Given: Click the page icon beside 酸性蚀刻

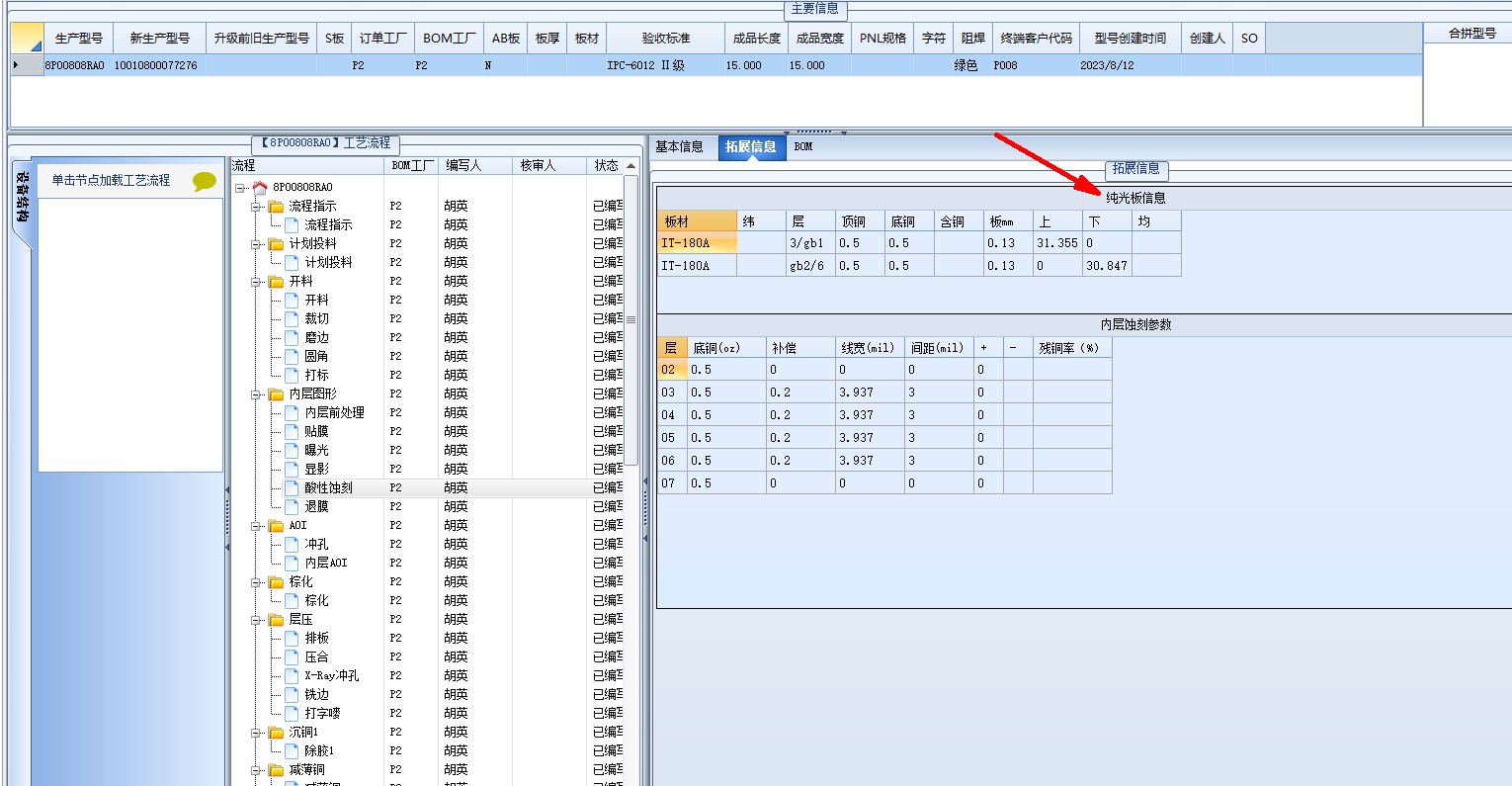Looking at the screenshot, I should [x=292, y=487].
